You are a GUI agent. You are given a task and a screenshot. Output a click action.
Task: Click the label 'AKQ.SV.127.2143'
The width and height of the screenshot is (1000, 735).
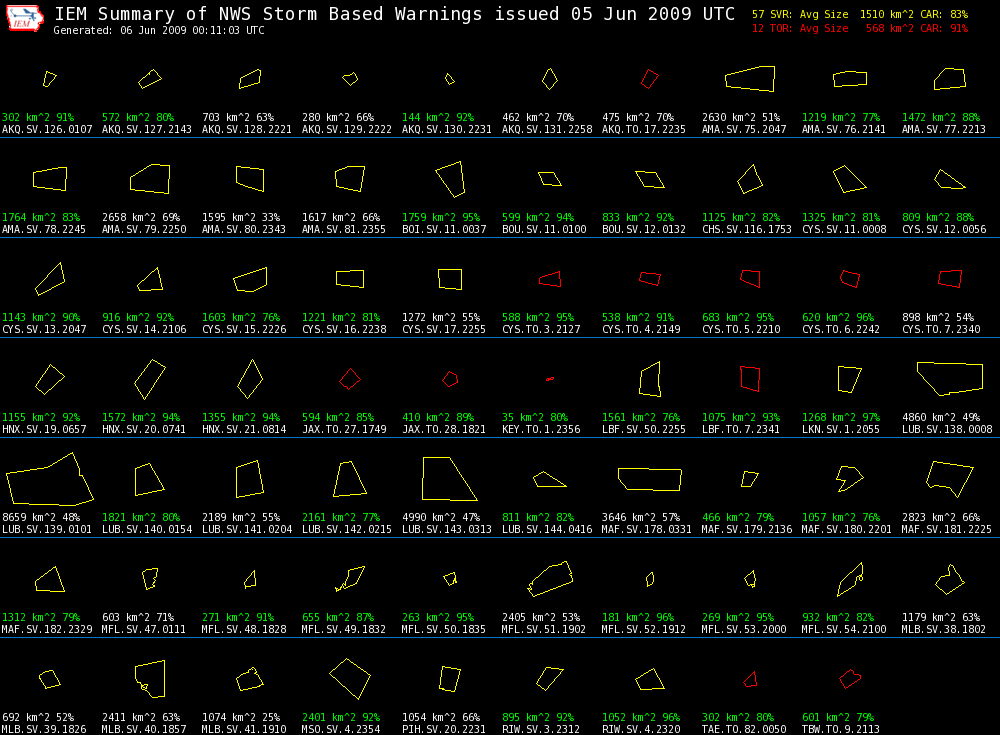pyautogui.click(x=147, y=130)
